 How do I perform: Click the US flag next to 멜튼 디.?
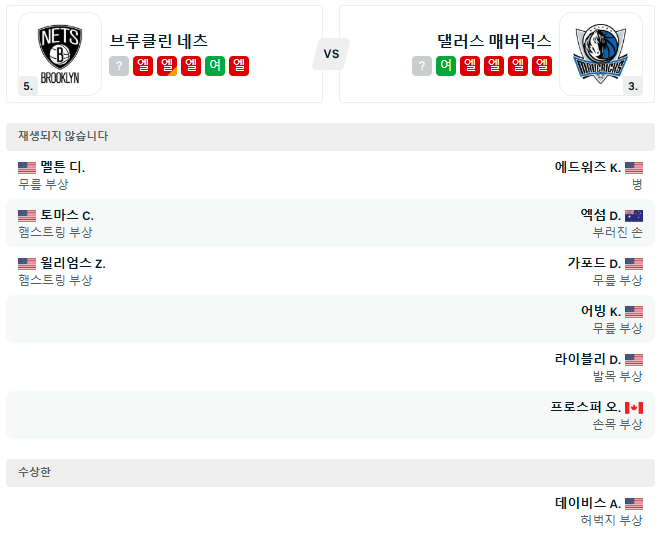pos(27,167)
